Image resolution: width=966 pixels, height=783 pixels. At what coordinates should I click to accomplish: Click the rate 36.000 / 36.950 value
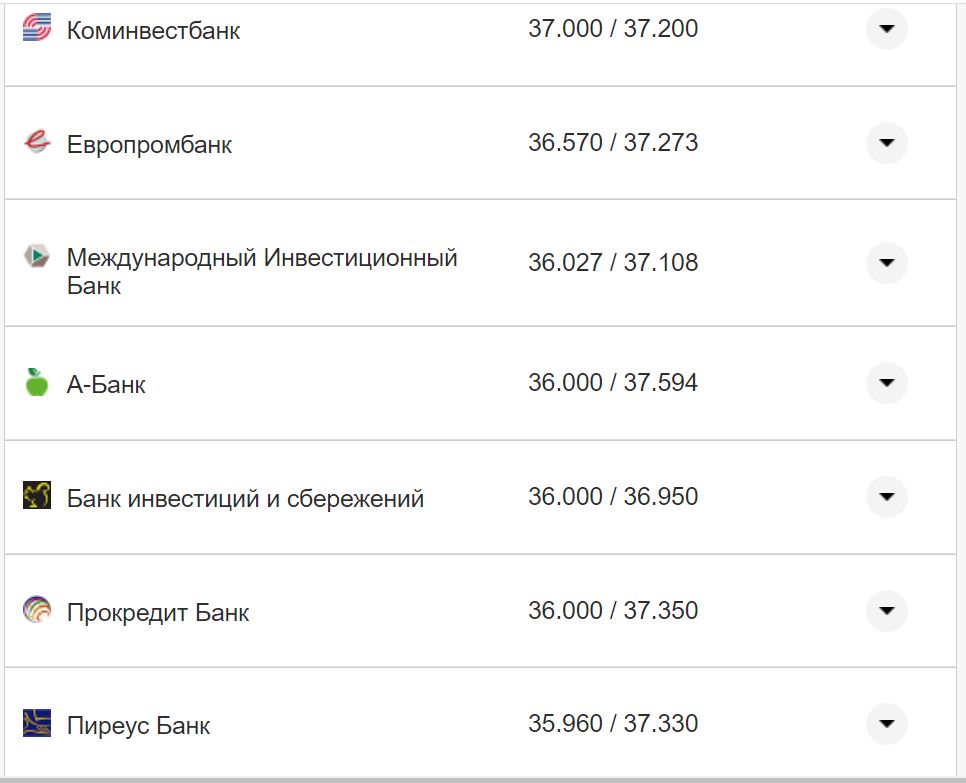click(615, 496)
